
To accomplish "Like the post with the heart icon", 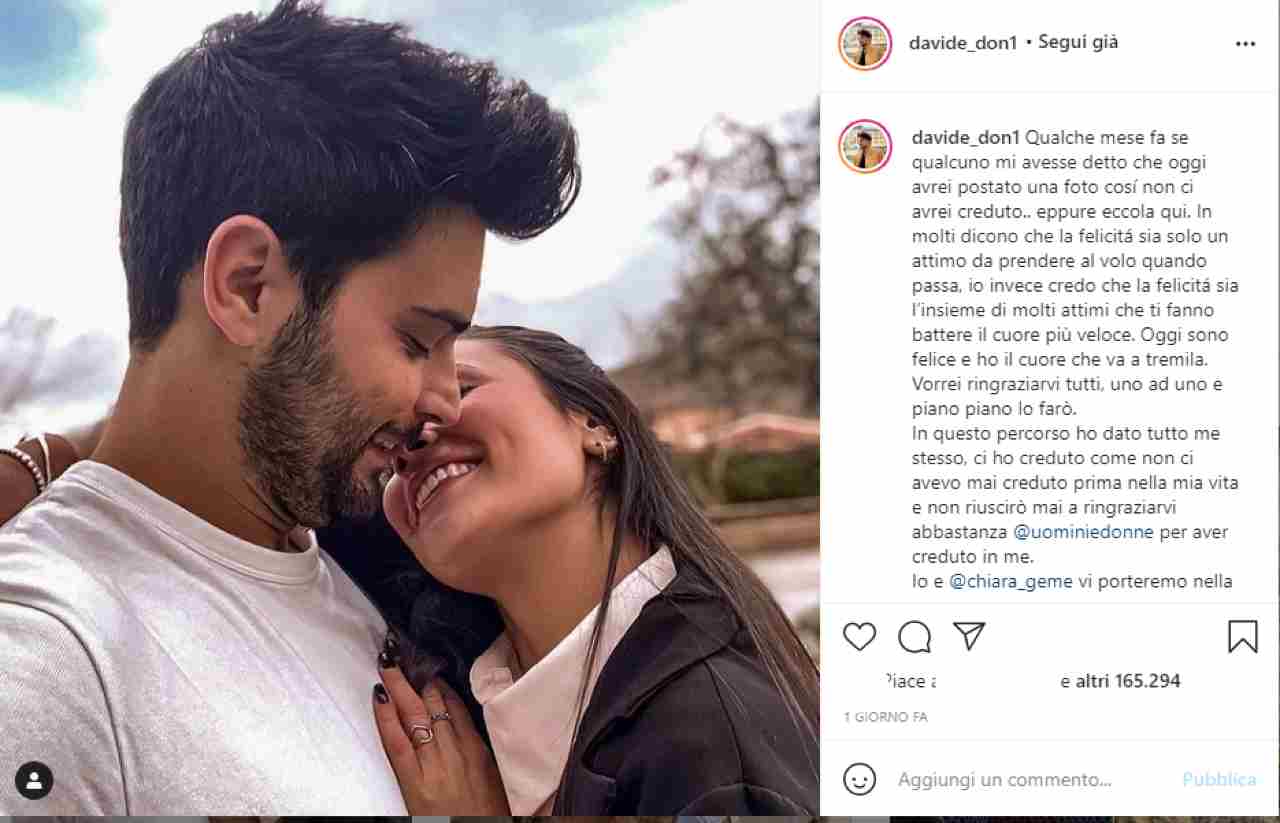I will pyautogui.click(x=859, y=637).
